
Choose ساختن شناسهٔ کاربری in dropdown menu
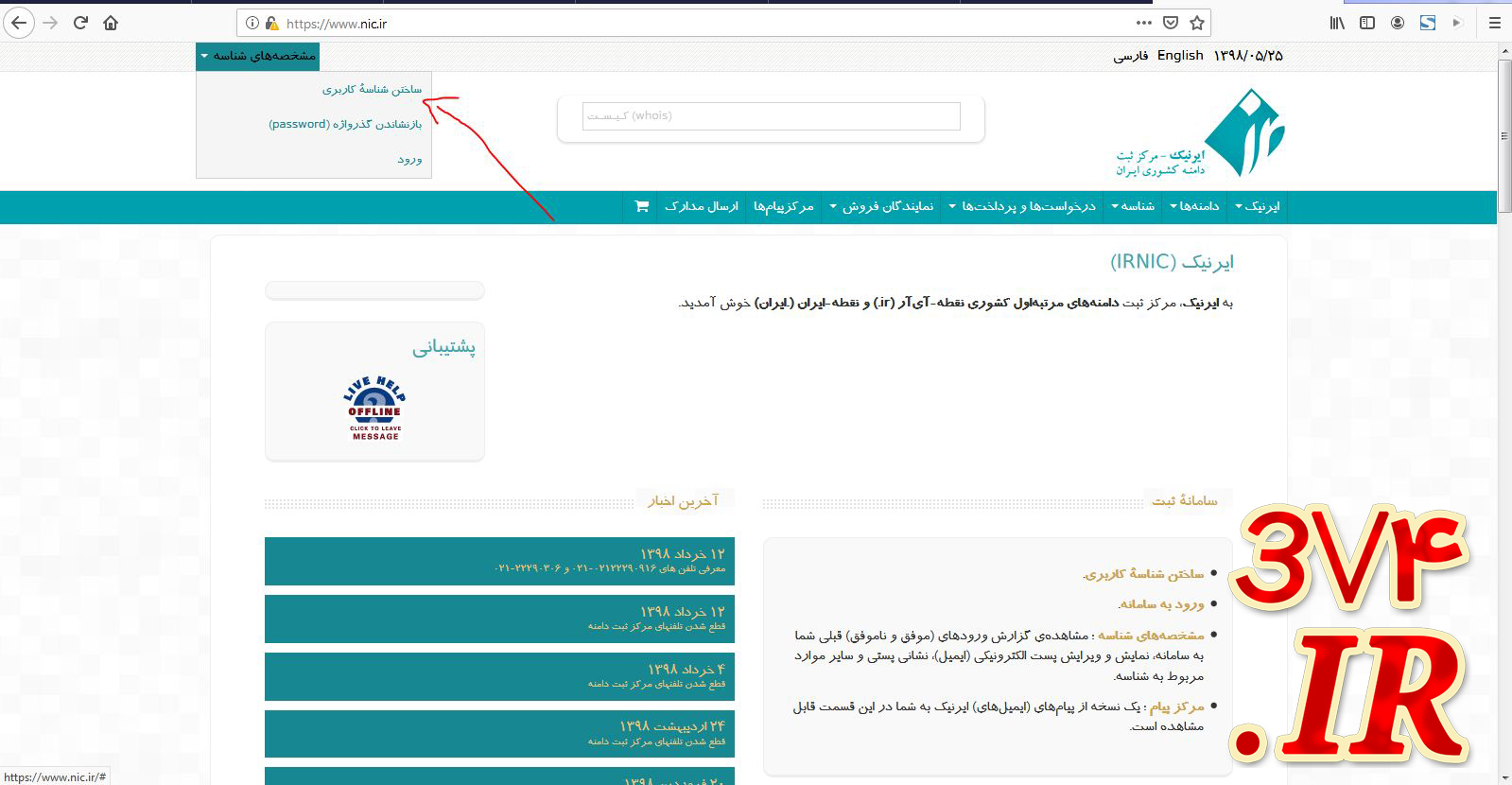(372, 89)
